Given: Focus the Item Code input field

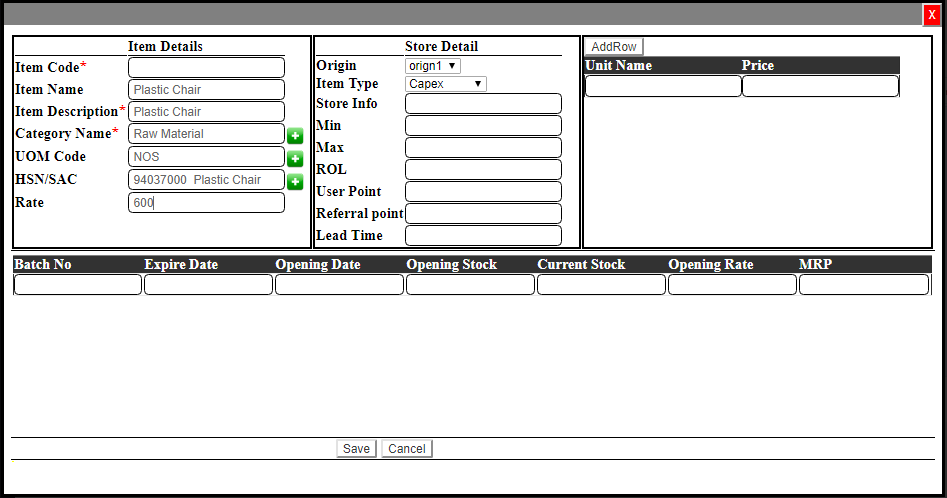Looking at the screenshot, I should pos(206,67).
